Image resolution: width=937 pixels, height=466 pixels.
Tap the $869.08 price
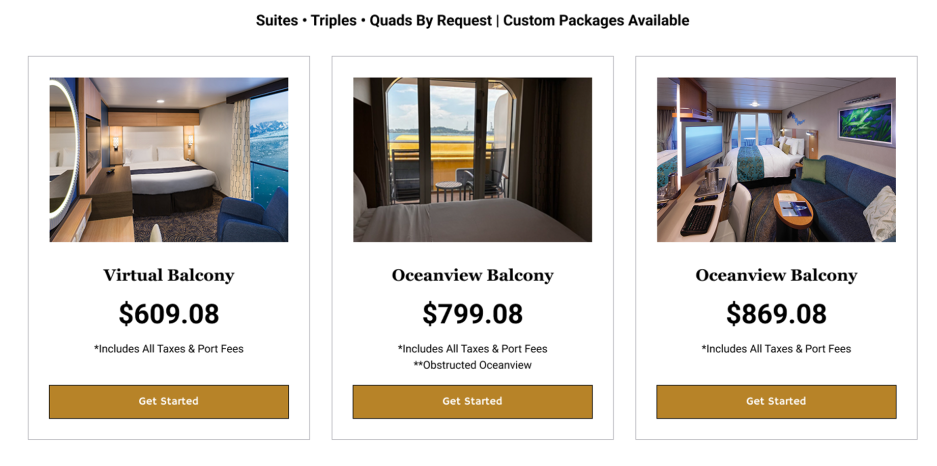click(x=776, y=314)
